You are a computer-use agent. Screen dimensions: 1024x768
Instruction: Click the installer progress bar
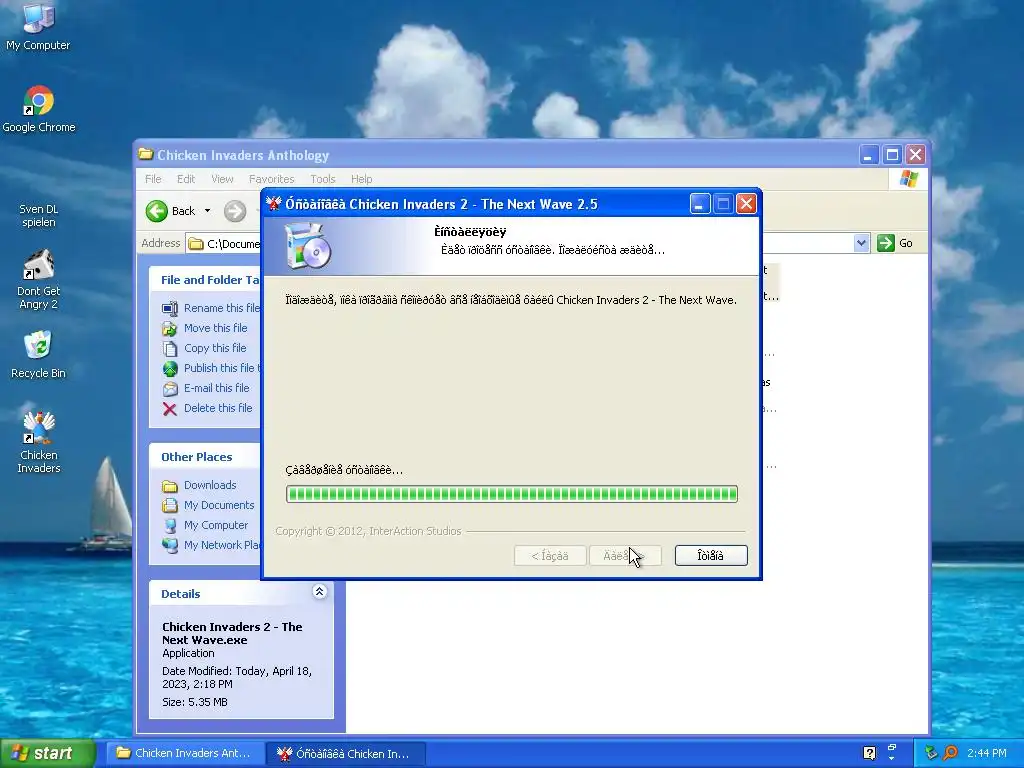click(x=511, y=494)
